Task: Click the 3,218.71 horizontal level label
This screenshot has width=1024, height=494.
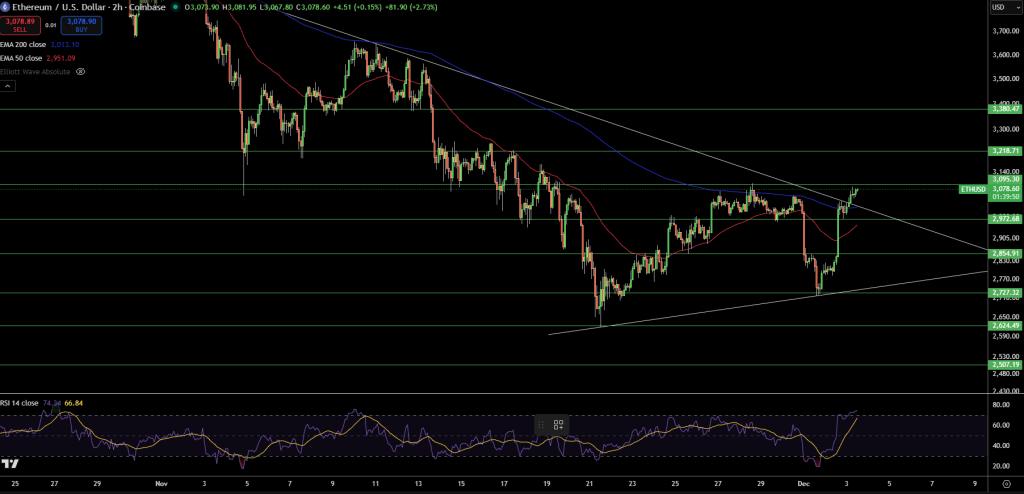Action: tap(1004, 151)
